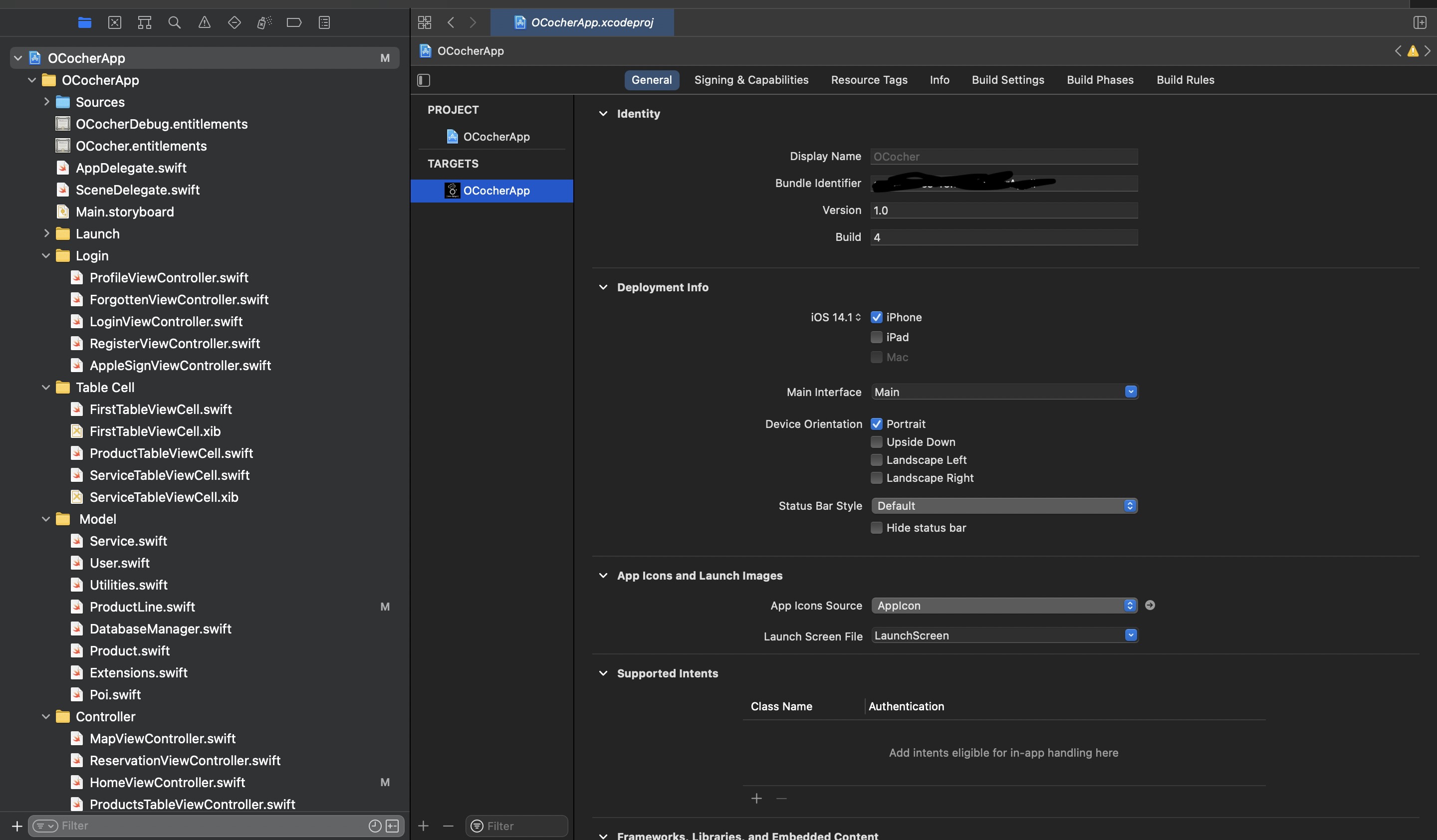Collapse the Supported Intents section

pyautogui.click(x=603, y=673)
